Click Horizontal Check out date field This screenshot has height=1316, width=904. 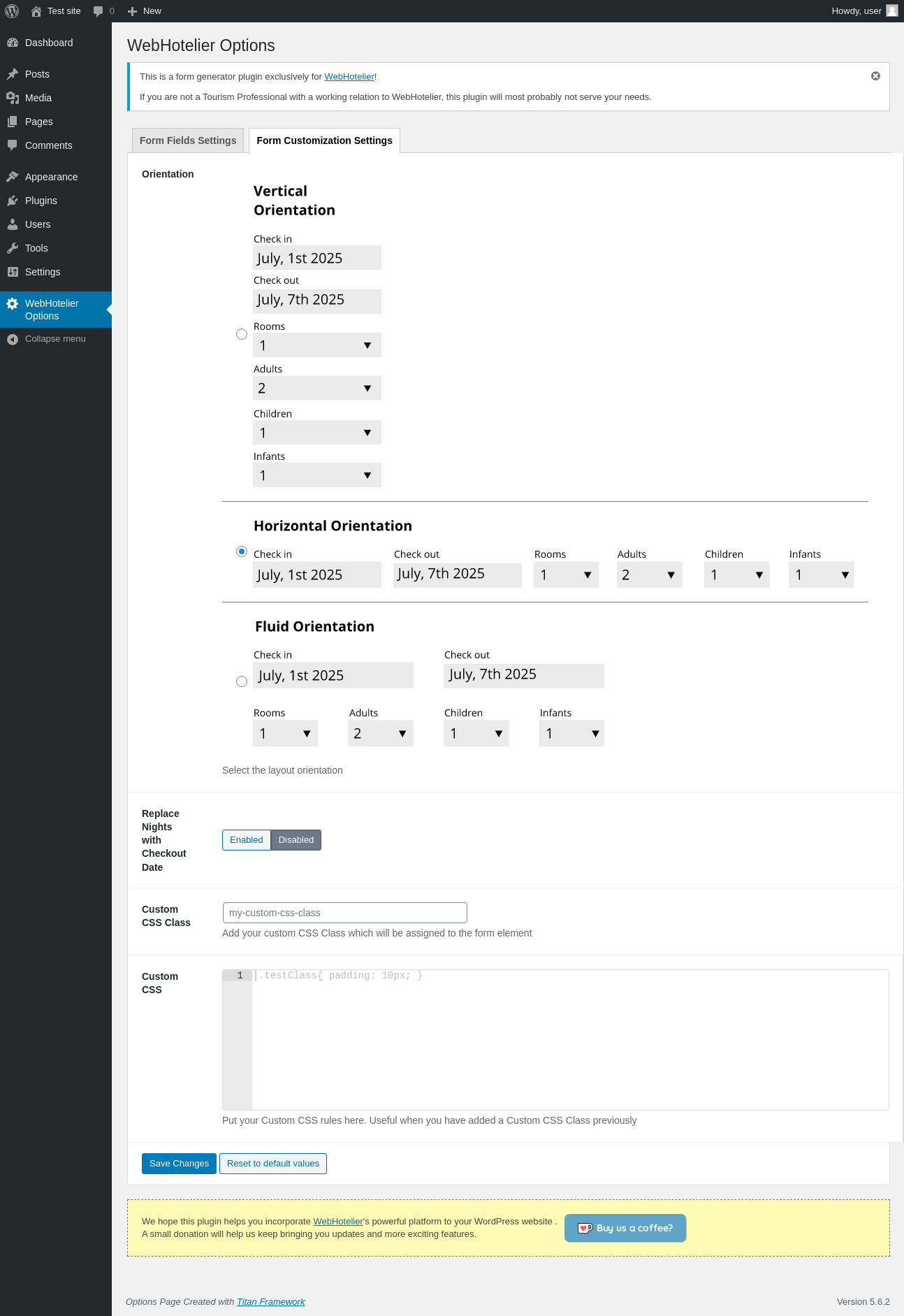coord(458,574)
